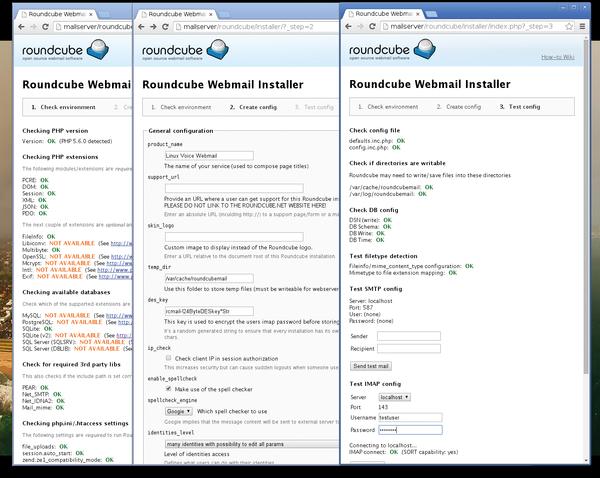Image resolution: width=600 pixels, height=478 pixels.
Task: Open the How-to Wiki link
Action: click(x=558, y=57)
